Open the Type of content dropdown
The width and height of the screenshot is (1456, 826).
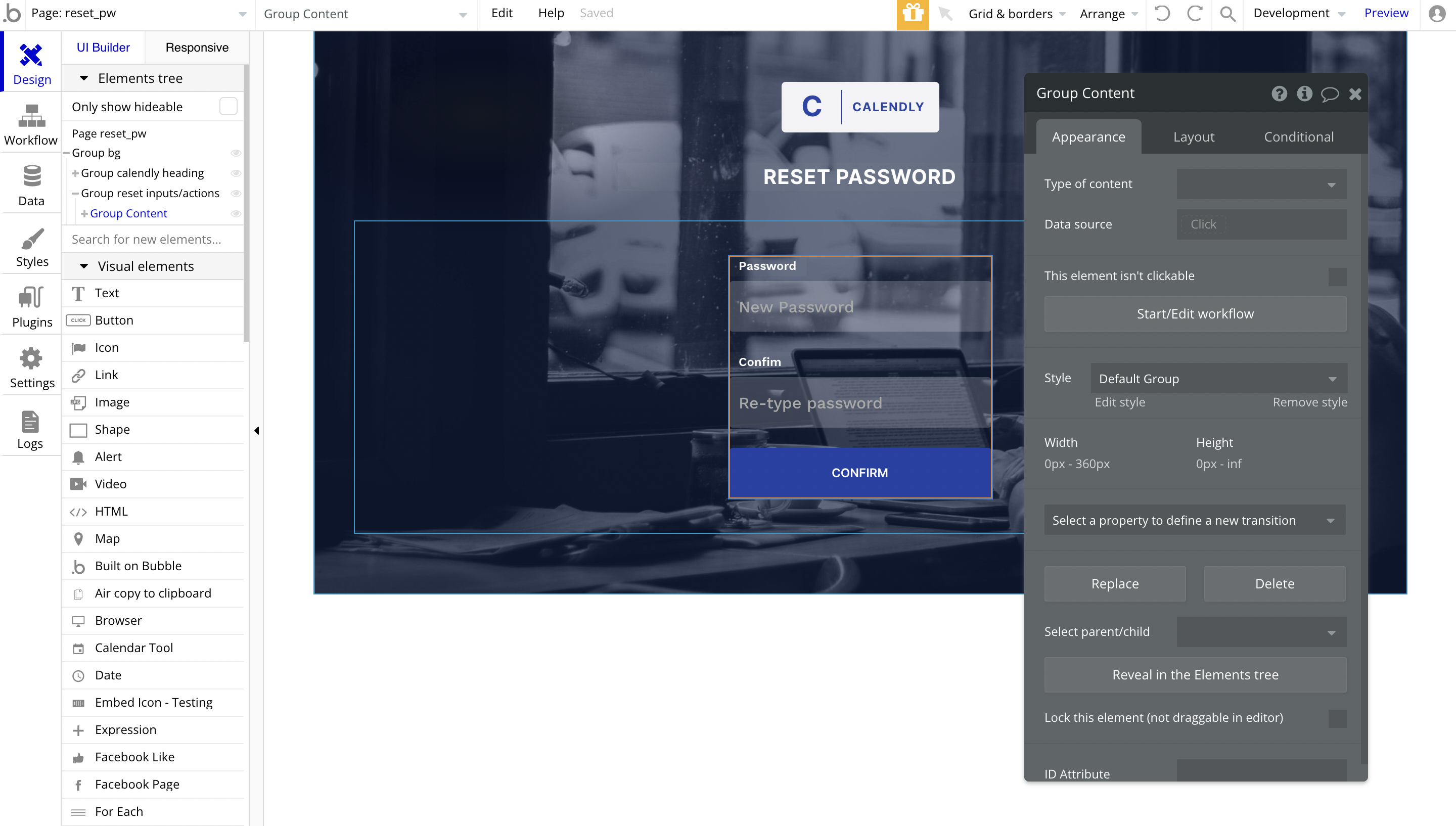click(1261, 185)
